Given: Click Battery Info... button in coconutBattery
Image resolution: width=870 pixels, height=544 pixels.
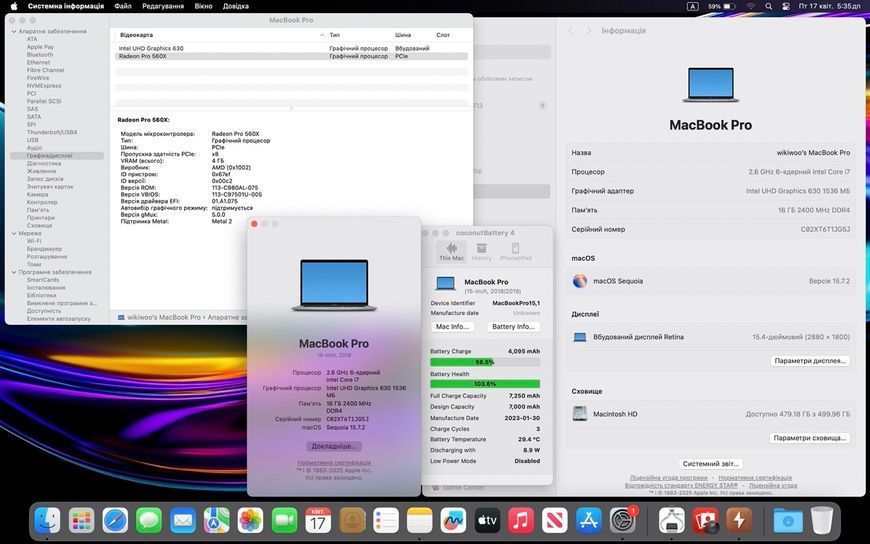Looking at the screenshot, I should 513,327.
